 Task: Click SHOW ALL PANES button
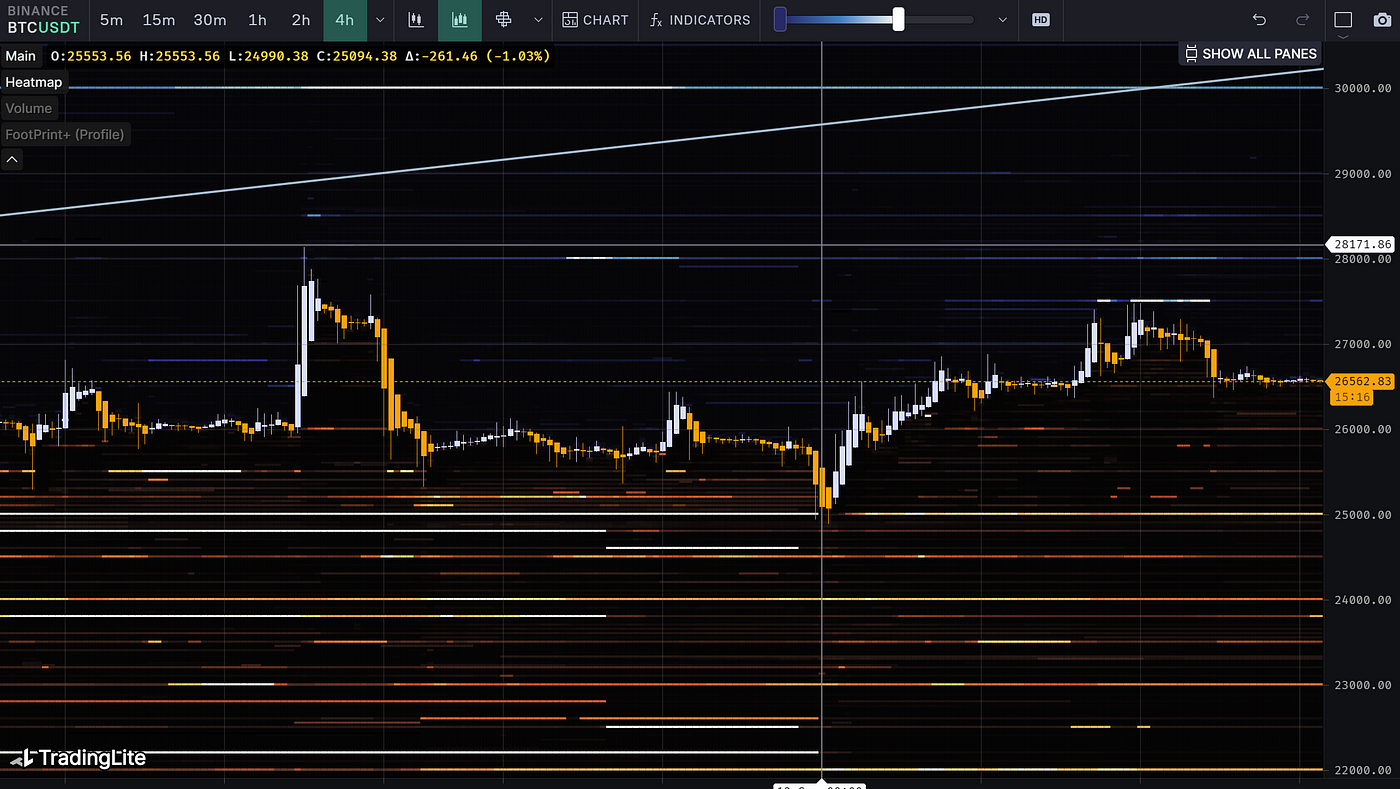pyautogui.click(x=1250, y=54)
